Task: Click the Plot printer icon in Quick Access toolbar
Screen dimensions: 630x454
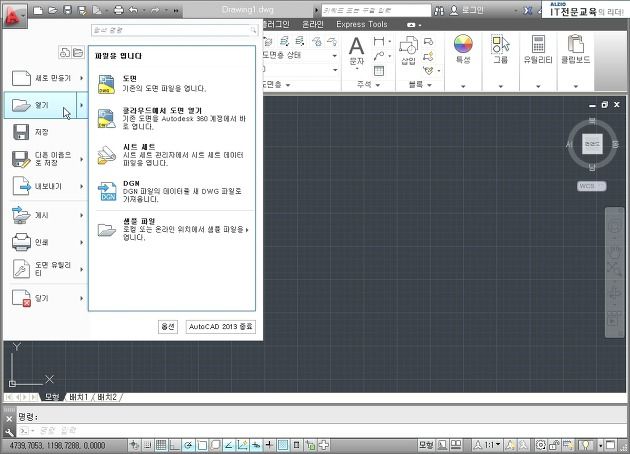Action: (119, 10)
